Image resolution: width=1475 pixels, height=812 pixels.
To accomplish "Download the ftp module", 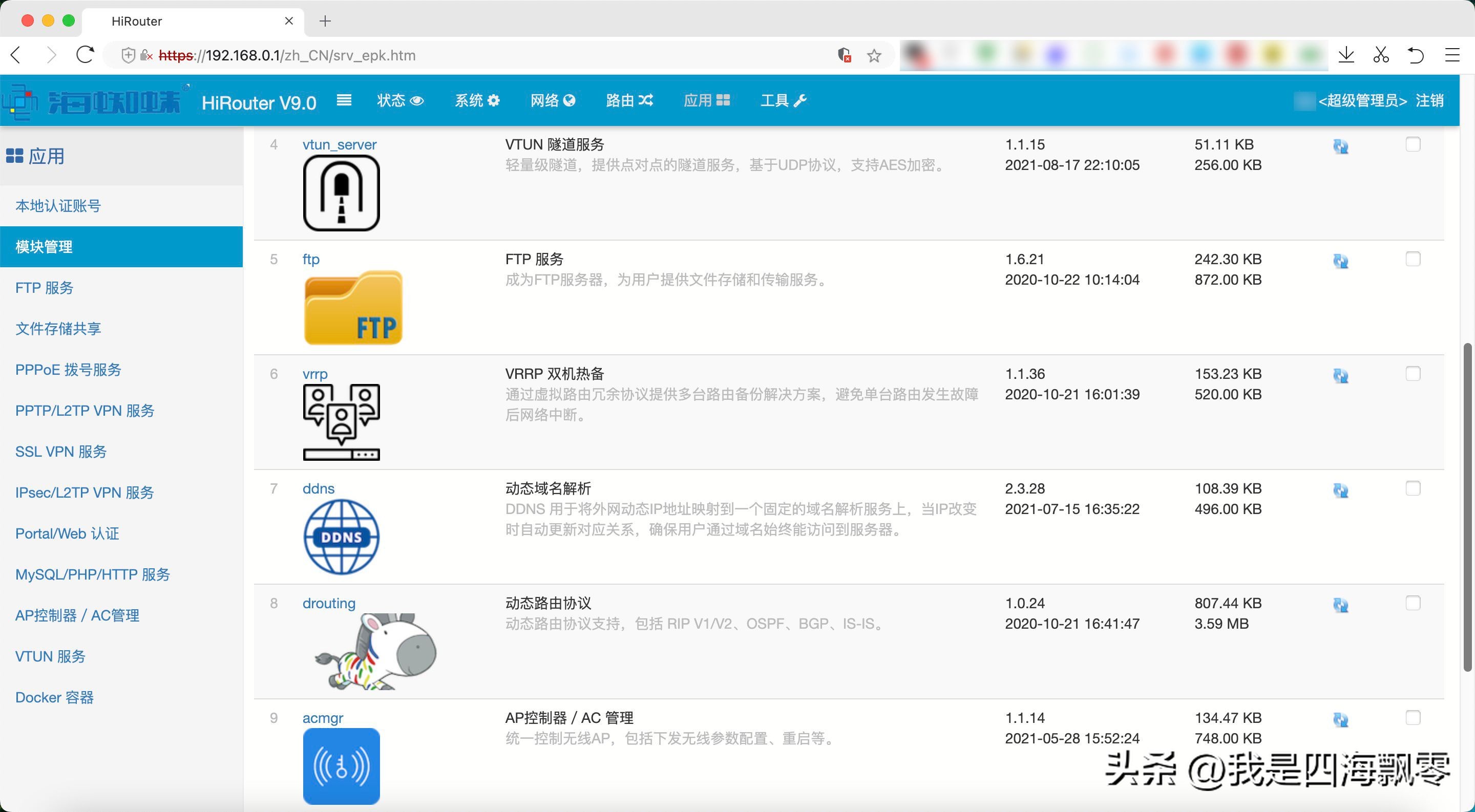I will pyautogui.click(x=1341, y=261).
